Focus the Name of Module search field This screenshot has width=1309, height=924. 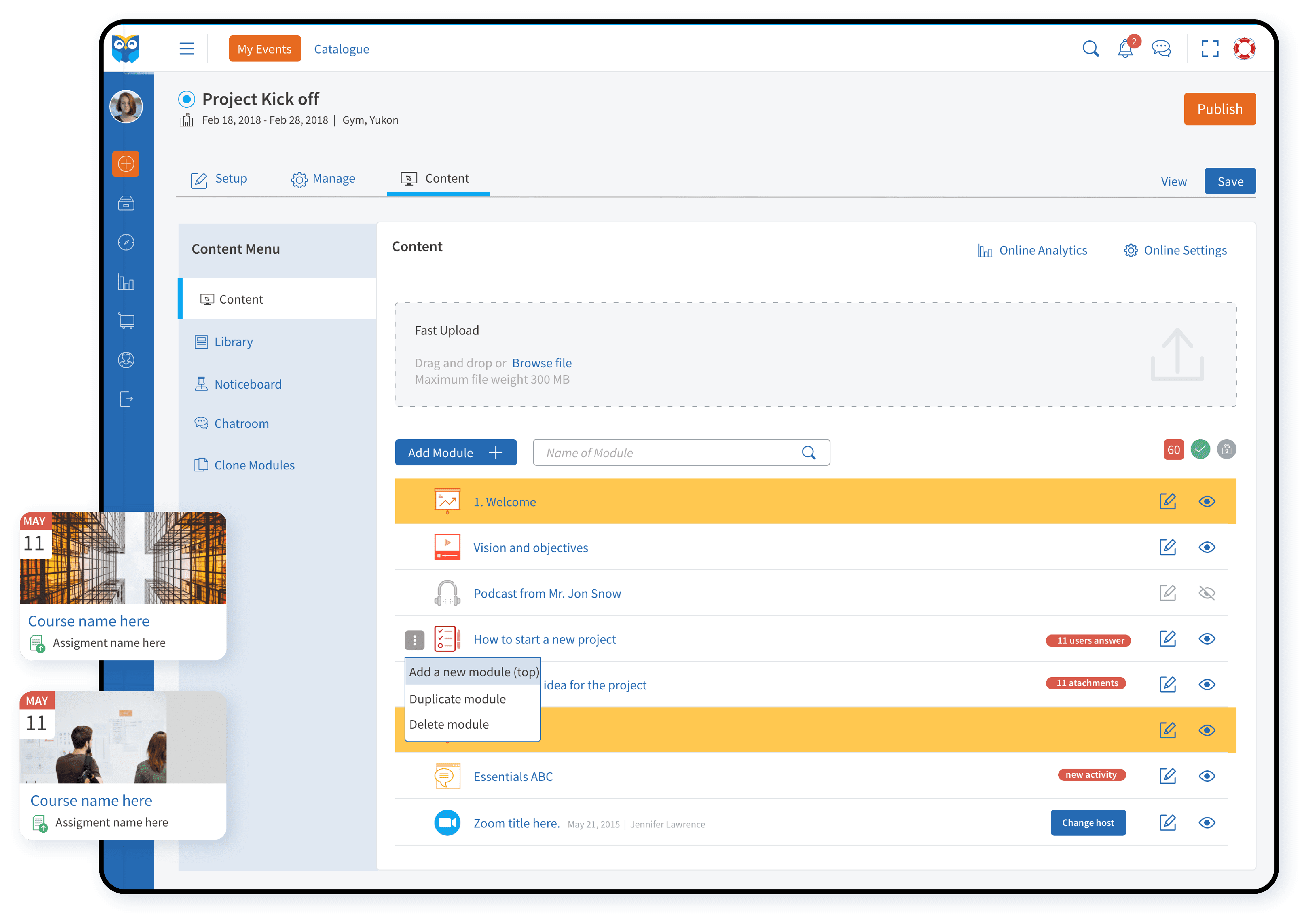pos(681,453)
